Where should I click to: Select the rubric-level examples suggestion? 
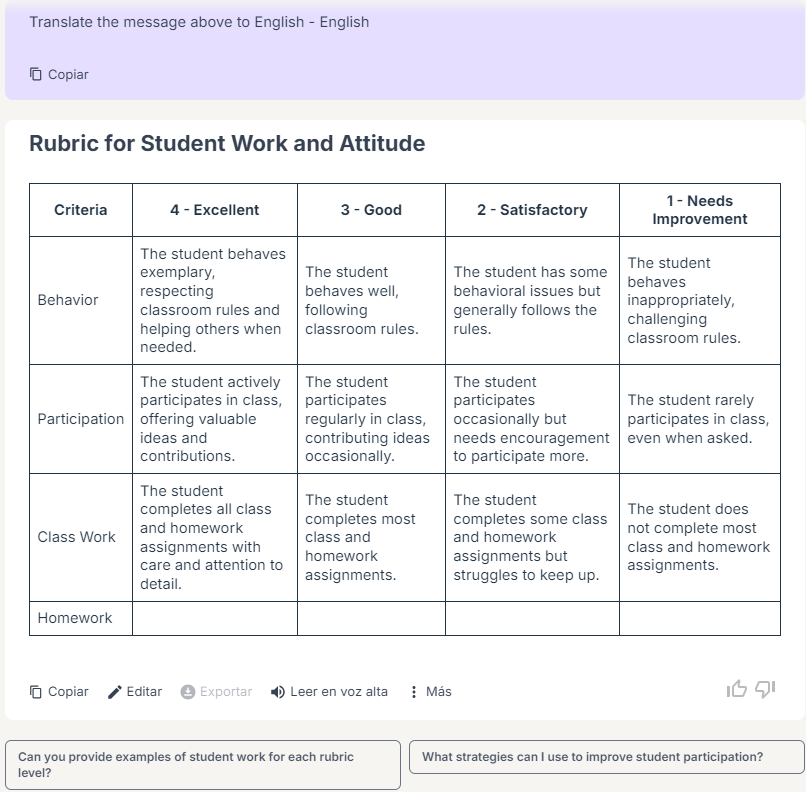tap(202, 765)
